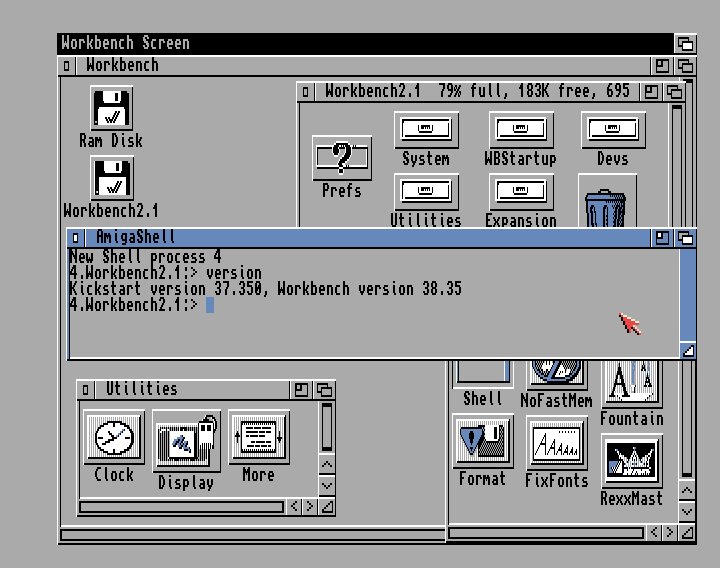Viewport: 720px width, 568px height.
Task: Click down arrow in Utilities window scrollbar
Action: pos(327,485)
